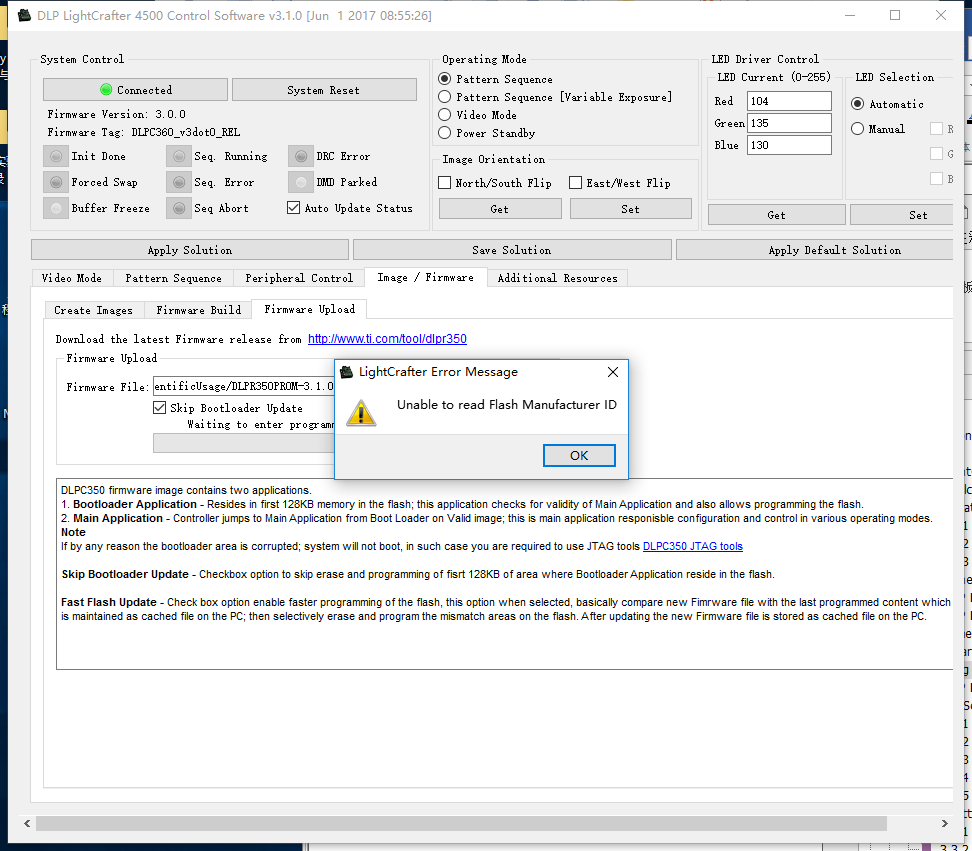
Task: Click the 'Firmware Version: 3.0.0' text
Action: [117, 114]
